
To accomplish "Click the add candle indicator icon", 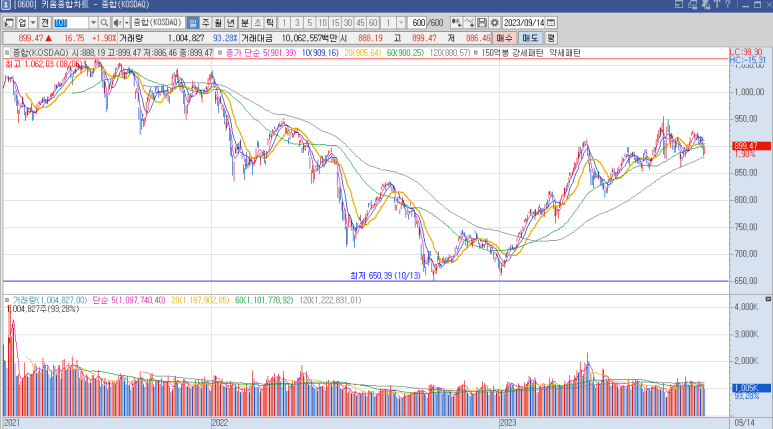I will (x=457, y=23).
